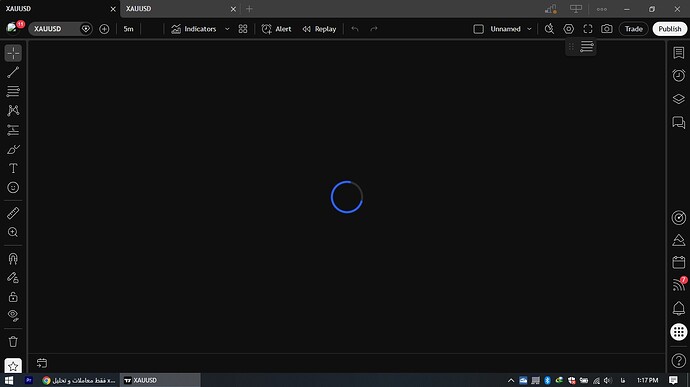
Task: Toggle lock all drawings
Action: click(x=13, y=297)
